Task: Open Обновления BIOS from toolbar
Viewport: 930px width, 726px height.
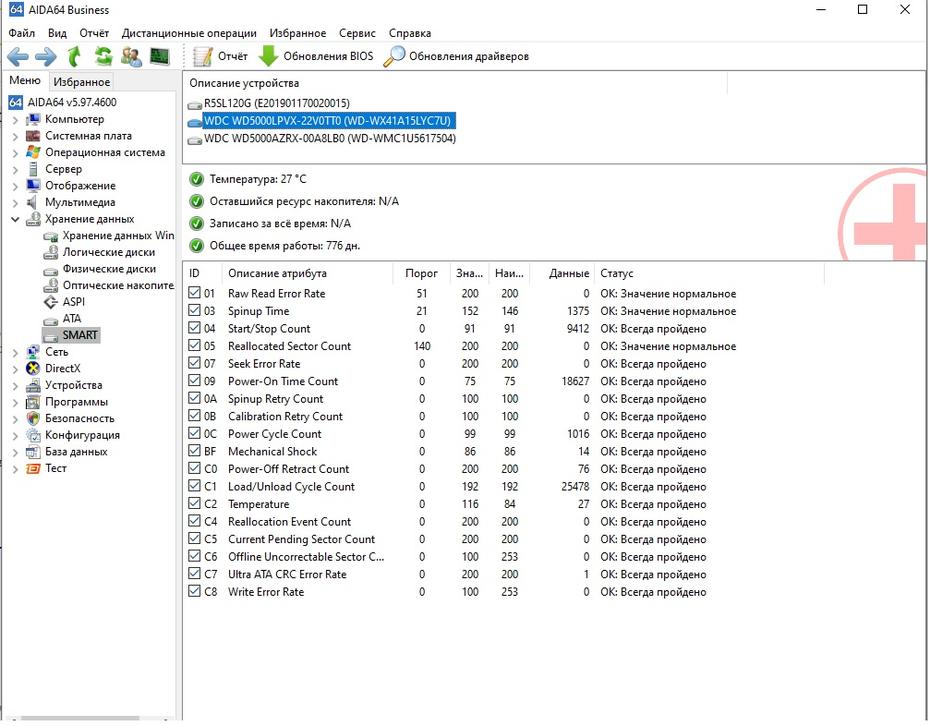Action: pos(317,57)
